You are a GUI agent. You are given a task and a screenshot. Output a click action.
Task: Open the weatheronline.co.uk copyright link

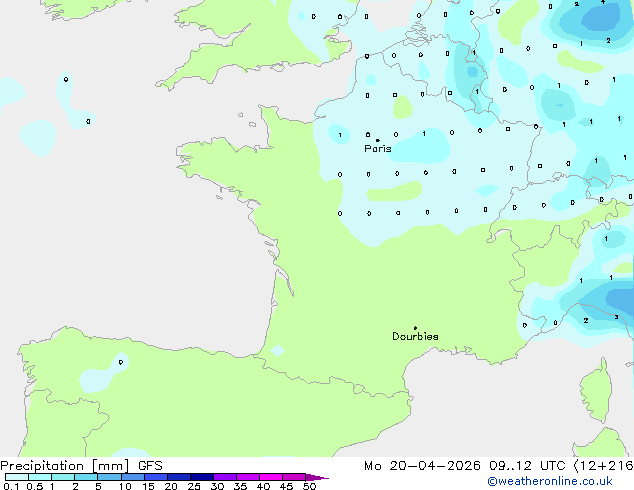[x=550, y=481]
